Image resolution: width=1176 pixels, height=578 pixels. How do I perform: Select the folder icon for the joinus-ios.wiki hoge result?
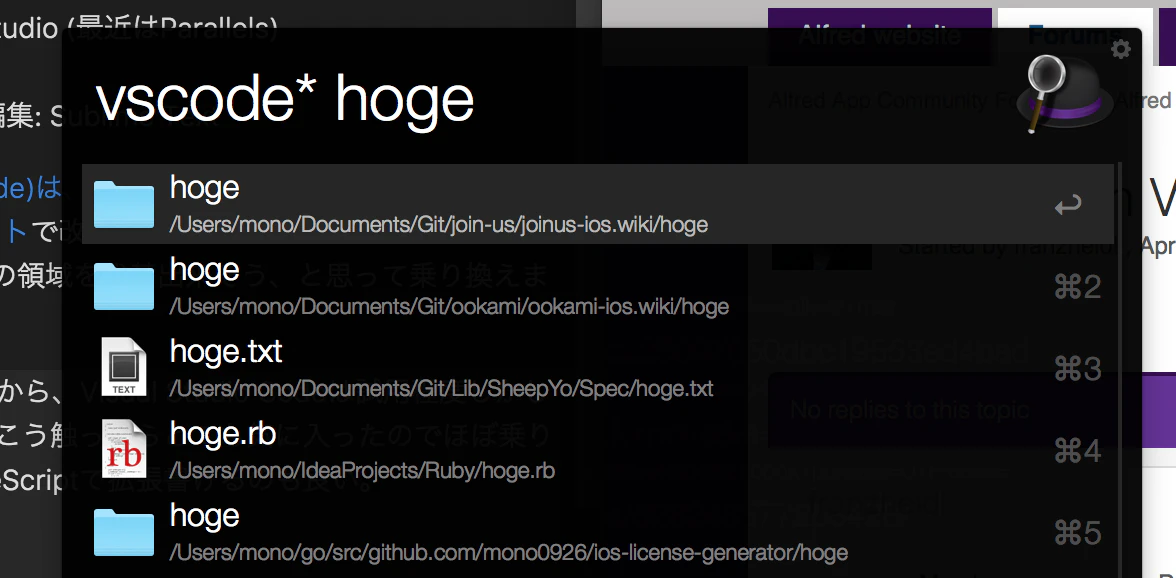tap(124, 204)
